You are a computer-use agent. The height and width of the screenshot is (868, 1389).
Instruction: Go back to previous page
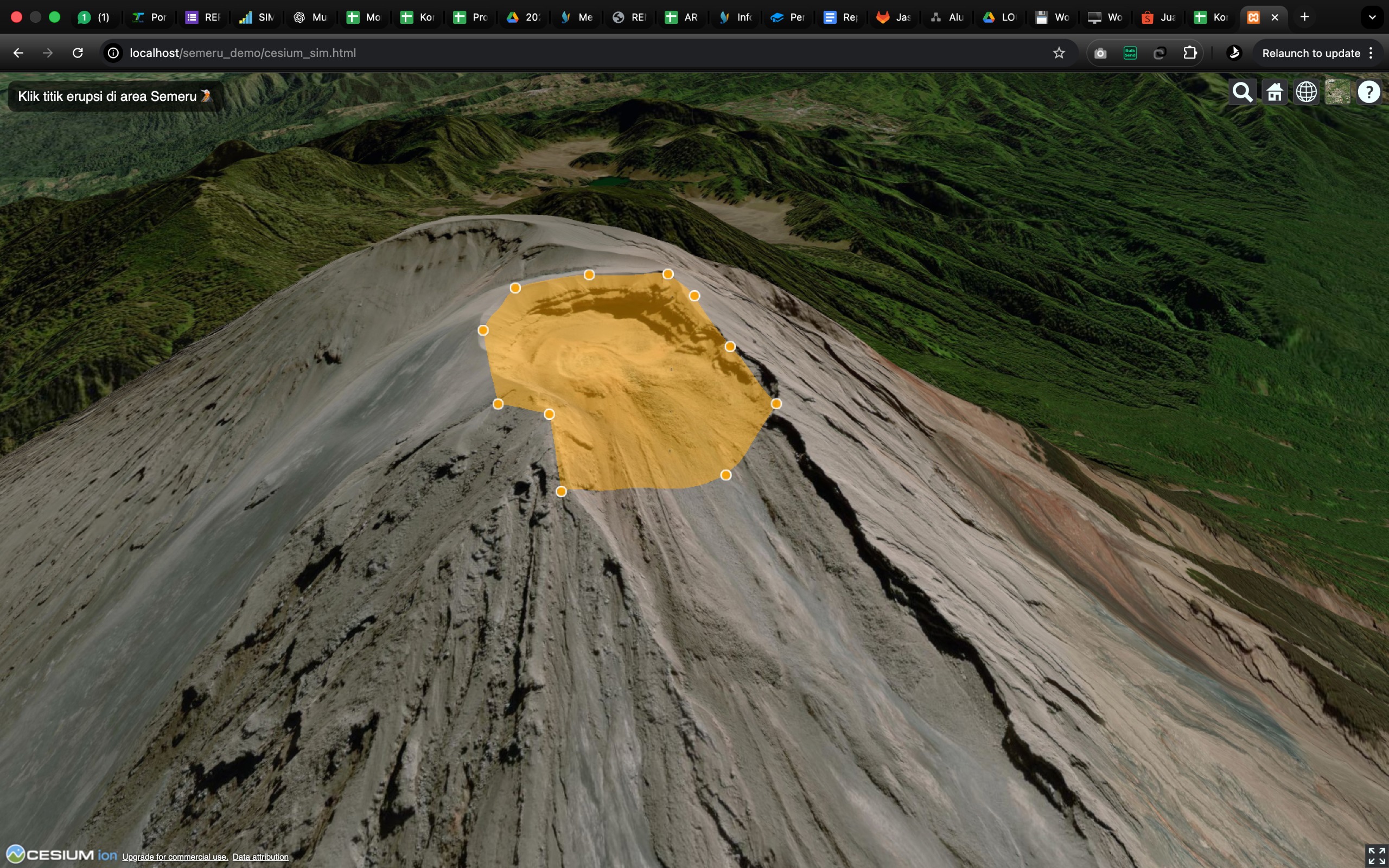click(18, 53)
